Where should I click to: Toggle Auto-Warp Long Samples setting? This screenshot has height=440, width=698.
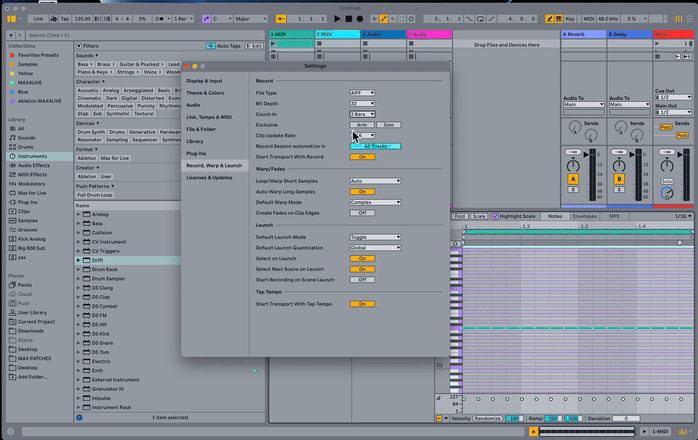[x=361, y=191]
